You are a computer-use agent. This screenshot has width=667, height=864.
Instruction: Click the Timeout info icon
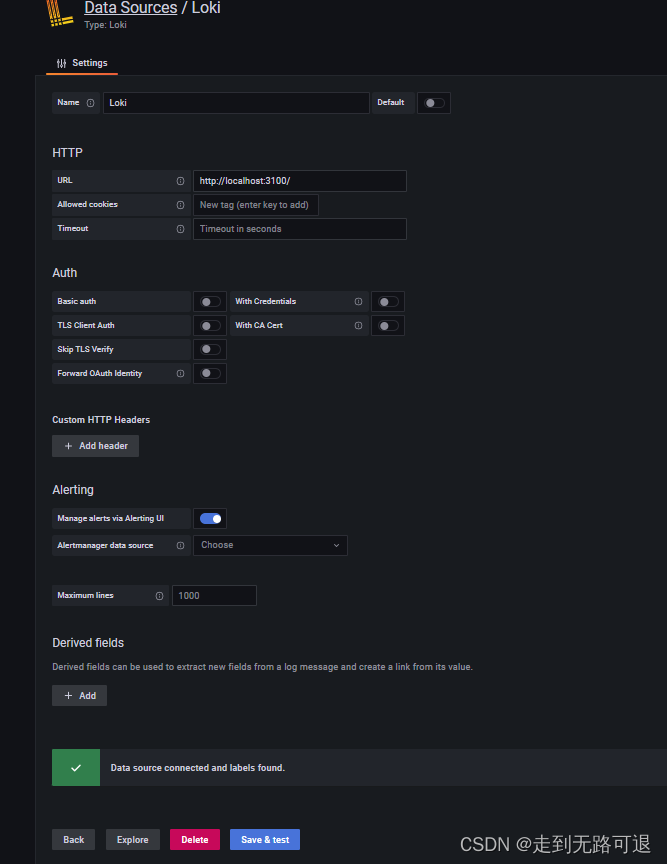point(180,229)
